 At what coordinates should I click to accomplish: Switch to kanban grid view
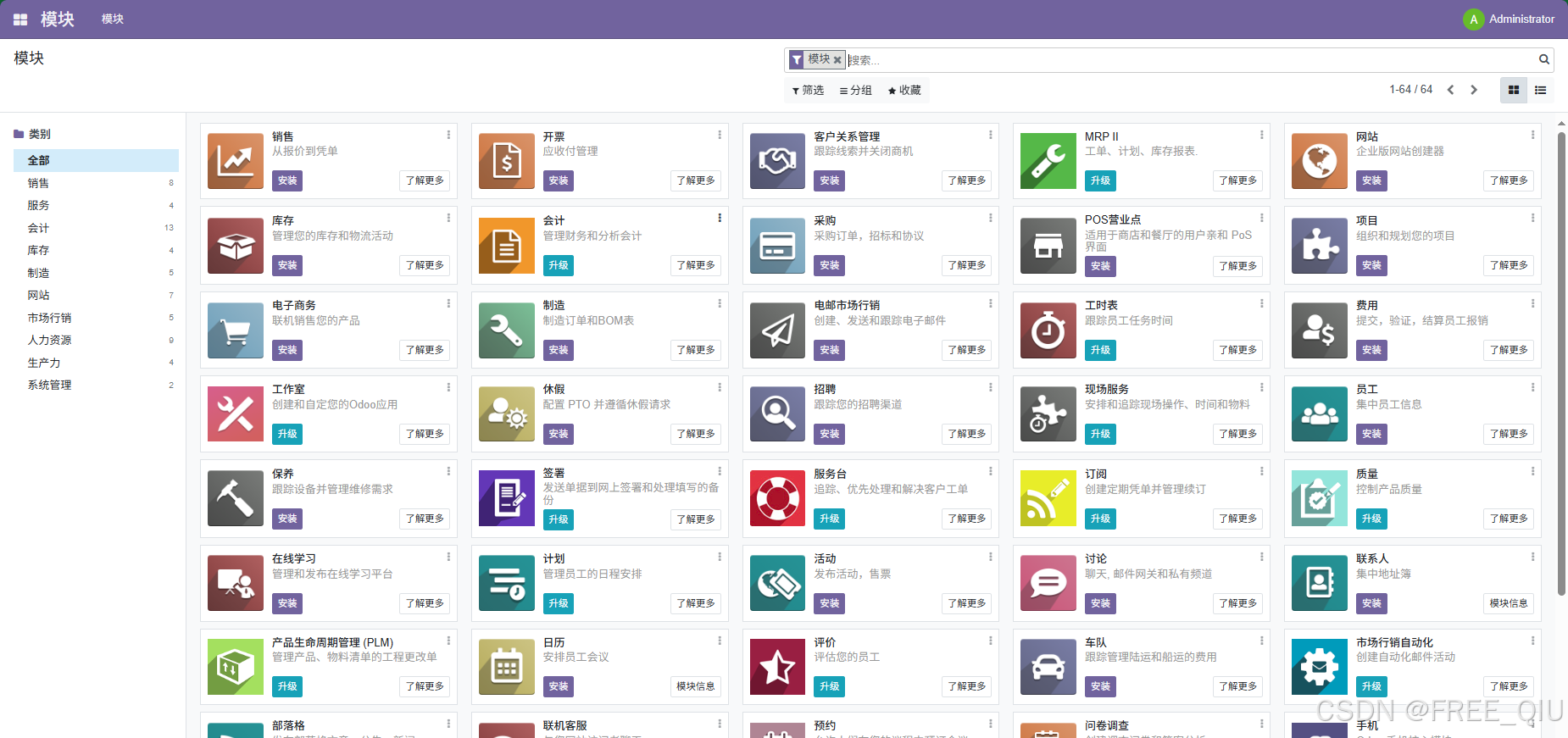pyautogui.click(x=1514, y=90)
